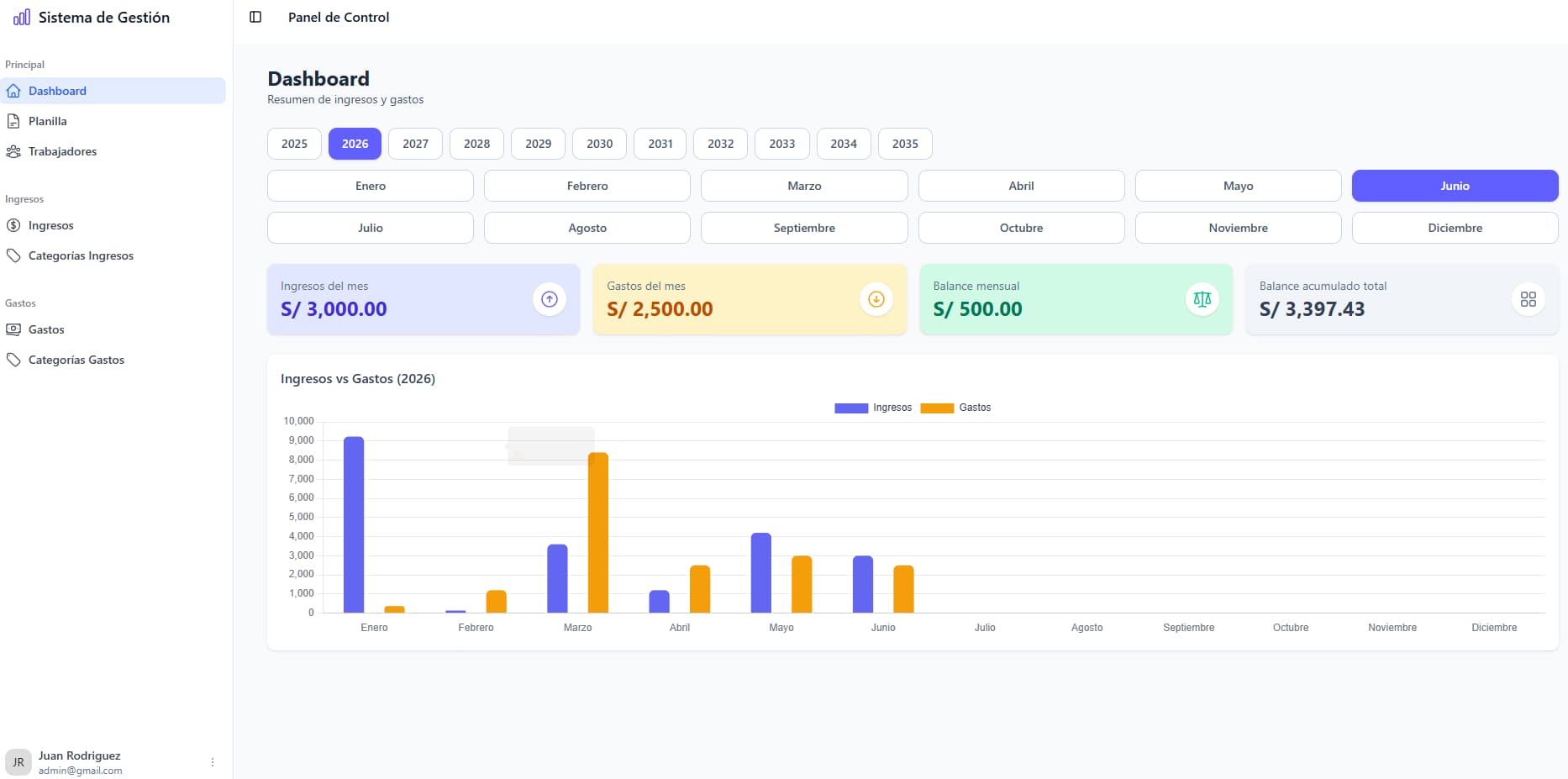Choose the Enero month button
This screenshot has width=1568, height=779.
click(371, 186)
